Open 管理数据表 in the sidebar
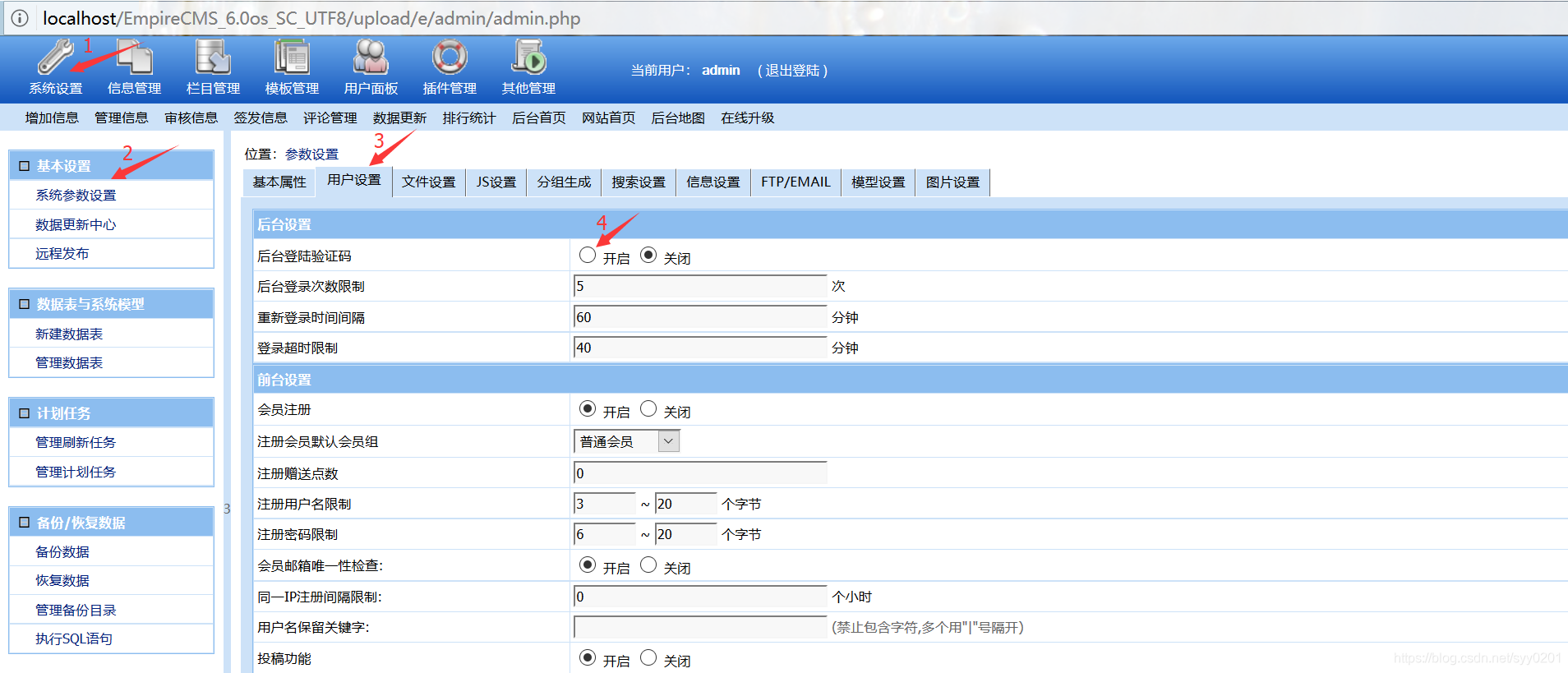Viewport: 1568px width, 673px height. (x=69, y=363)
